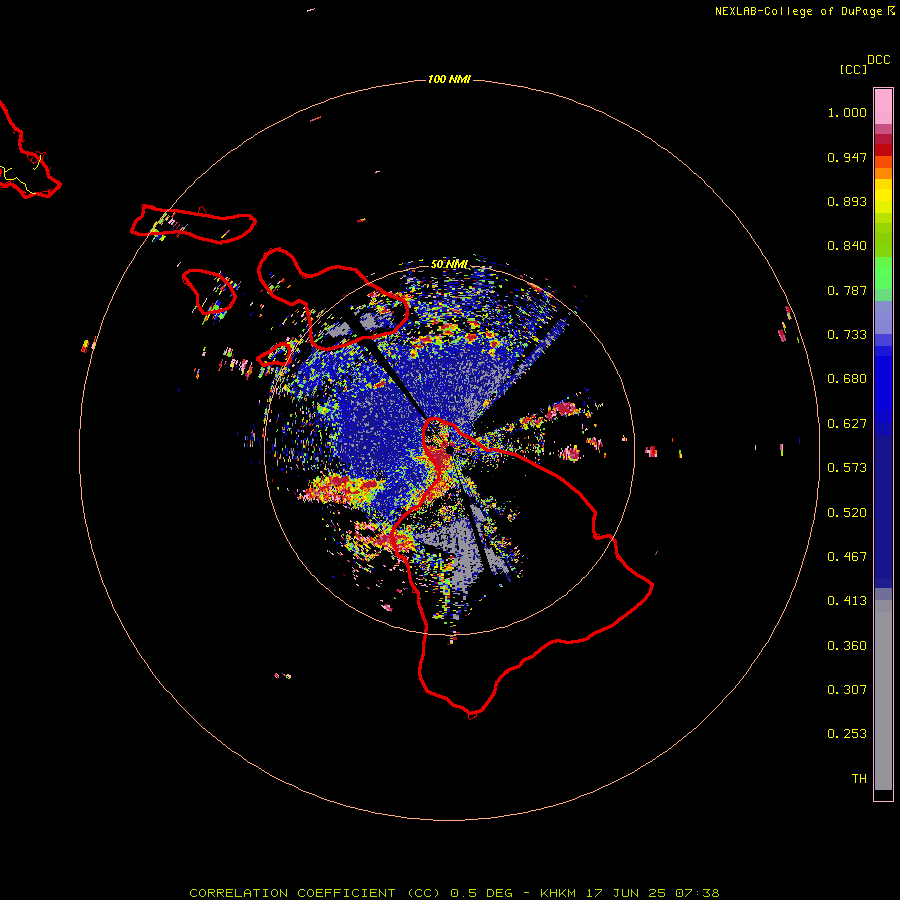900x900 pixels.
Task: Select the 0.787 scale value
Action: tap(847, 290)
